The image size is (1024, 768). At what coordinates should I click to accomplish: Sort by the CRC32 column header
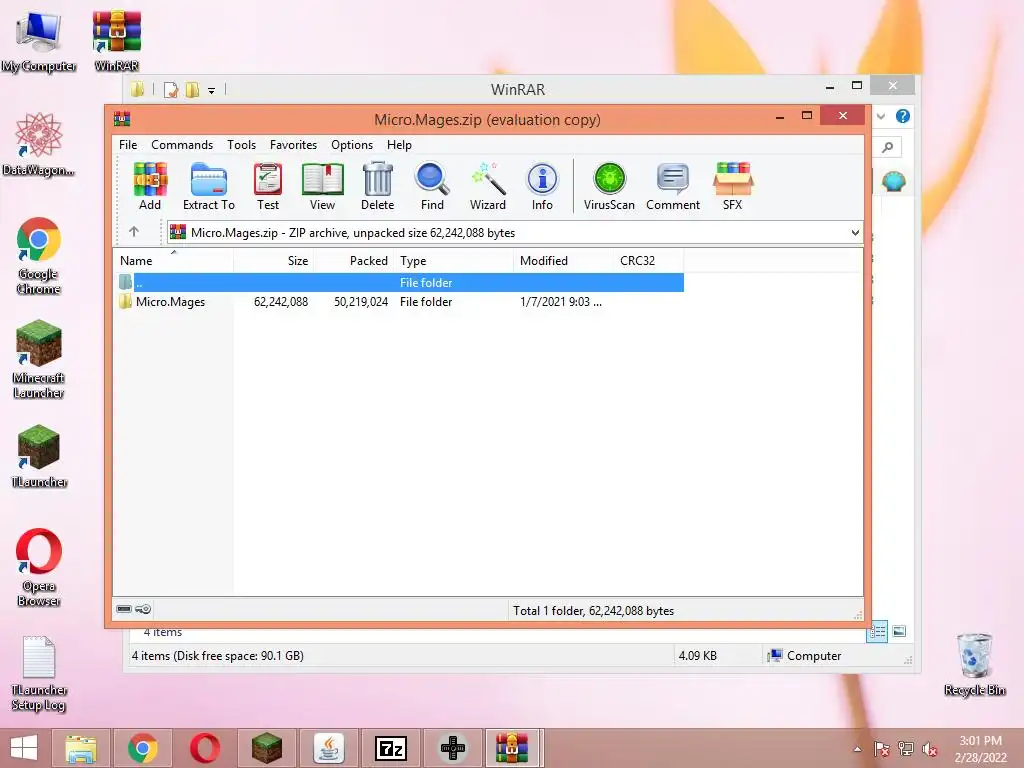648,261
